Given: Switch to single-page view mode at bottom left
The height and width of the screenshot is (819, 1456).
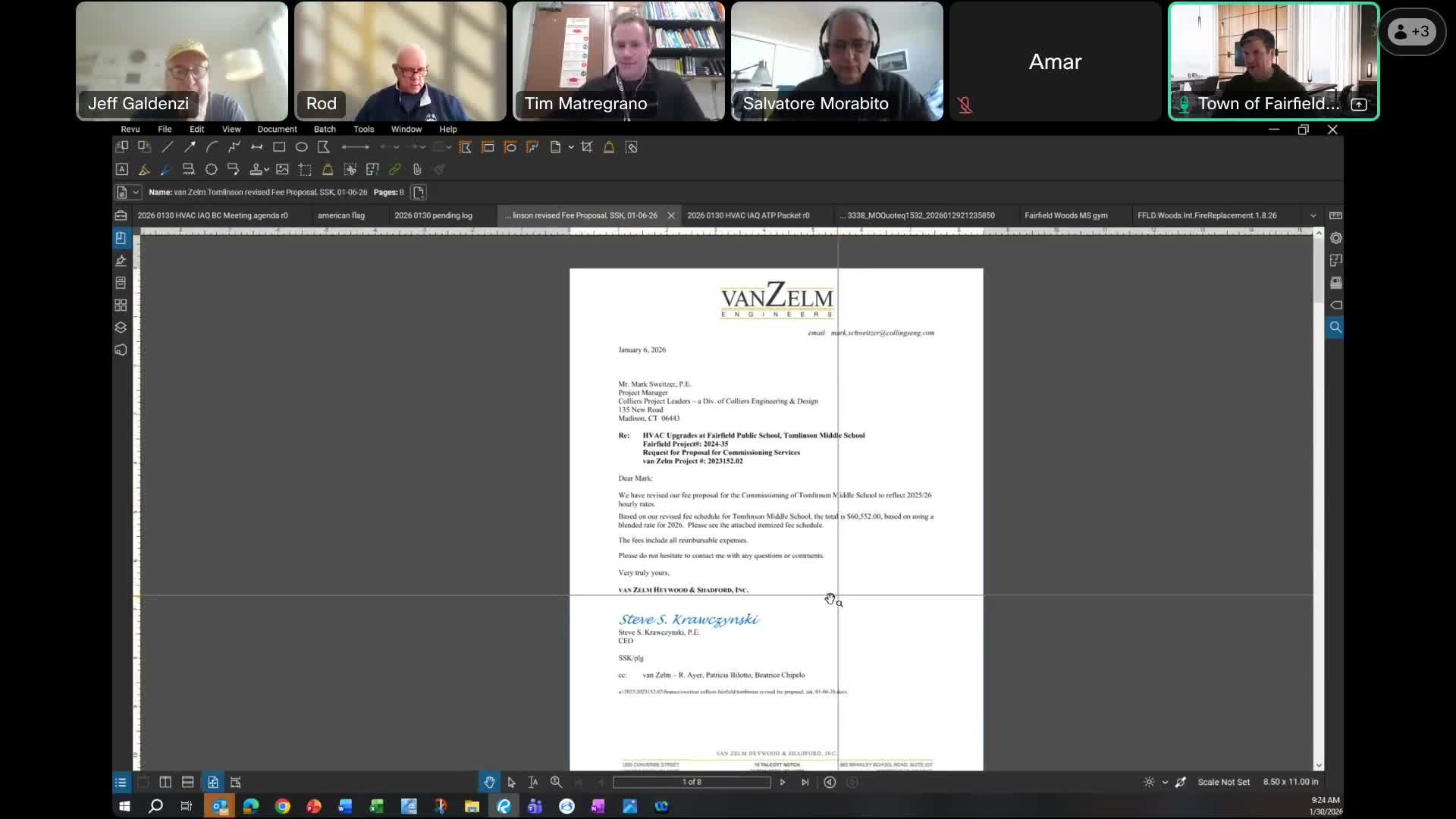Looking at the screenshot, I should [x=143, y=782].
